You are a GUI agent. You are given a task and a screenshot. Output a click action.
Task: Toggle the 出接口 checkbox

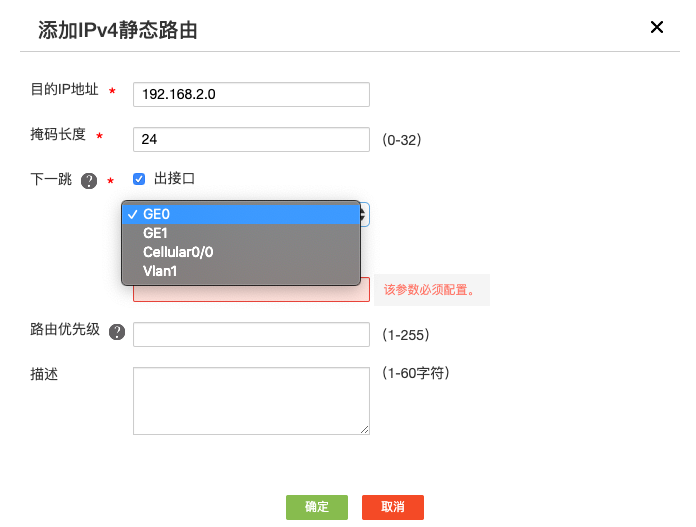click(x=139, y=179)
